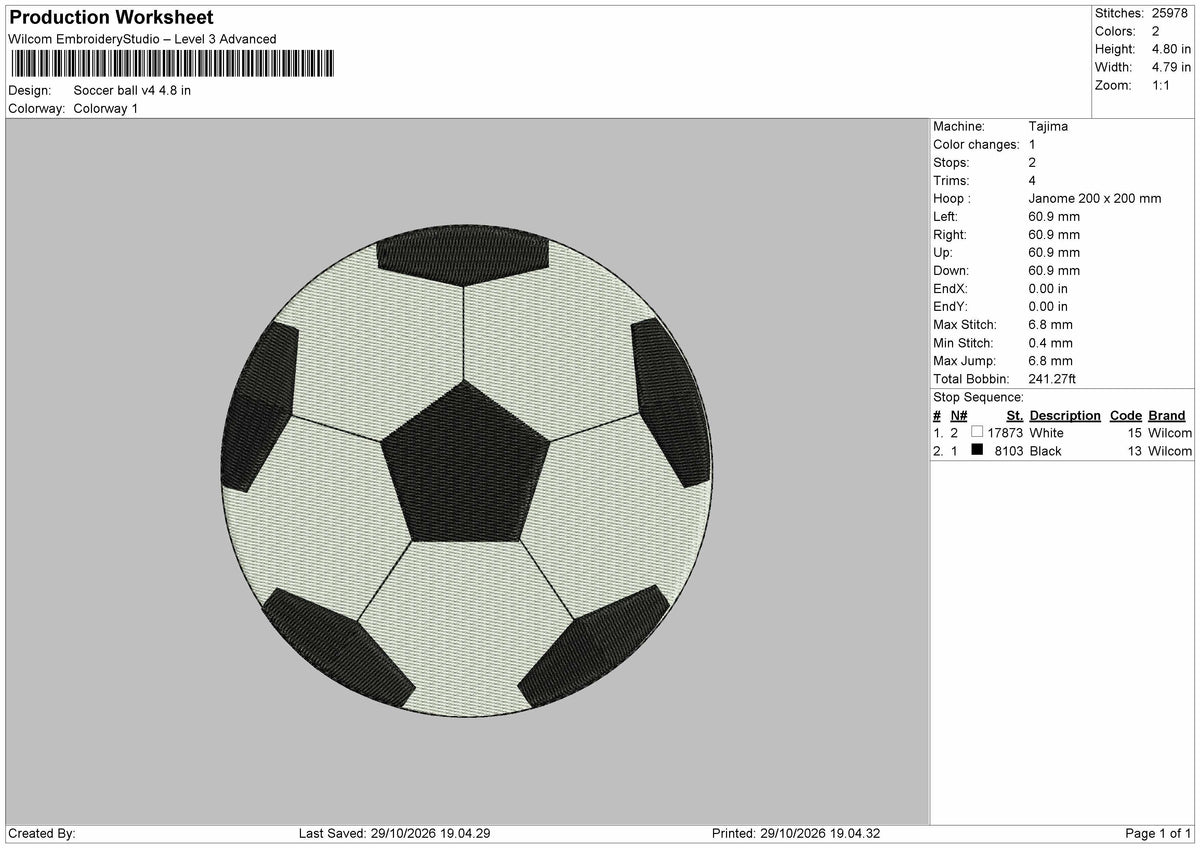This screenshot has height=848, width=1200.
Task: Click the Min Stitch value '0.4 mm'
Action: coord(1051,342)
